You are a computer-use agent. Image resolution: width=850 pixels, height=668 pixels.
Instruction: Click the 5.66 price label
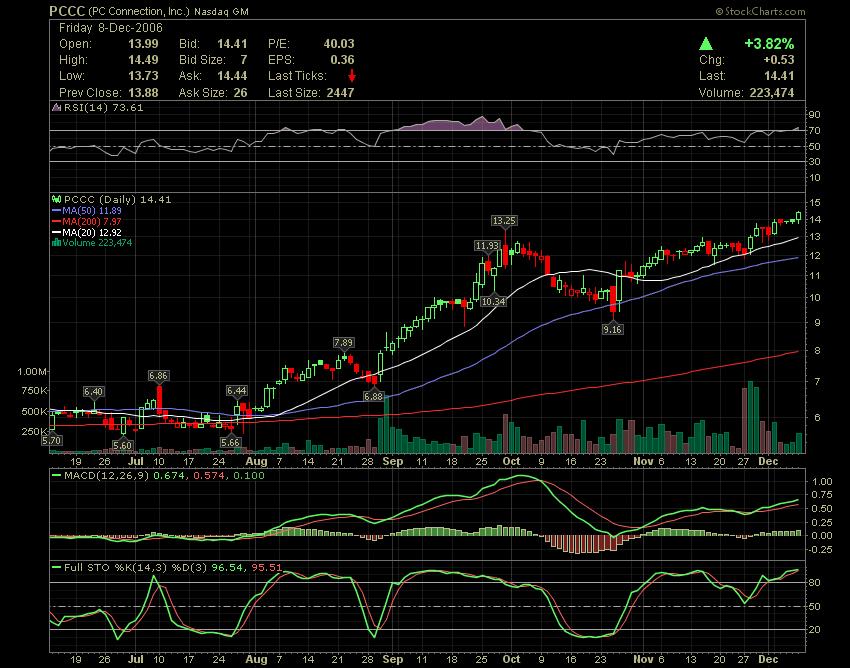[x=230, y=442]
